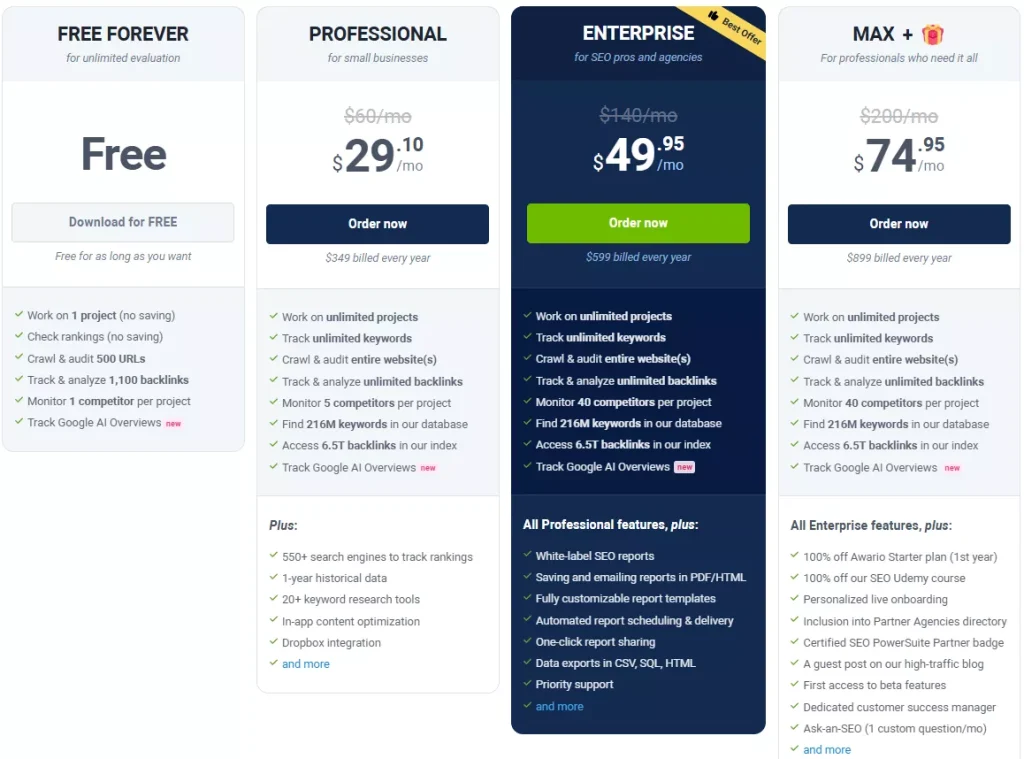1024x759 pixels.
Task: Expand 'and more' in Professional features
Action: (305, 664)
